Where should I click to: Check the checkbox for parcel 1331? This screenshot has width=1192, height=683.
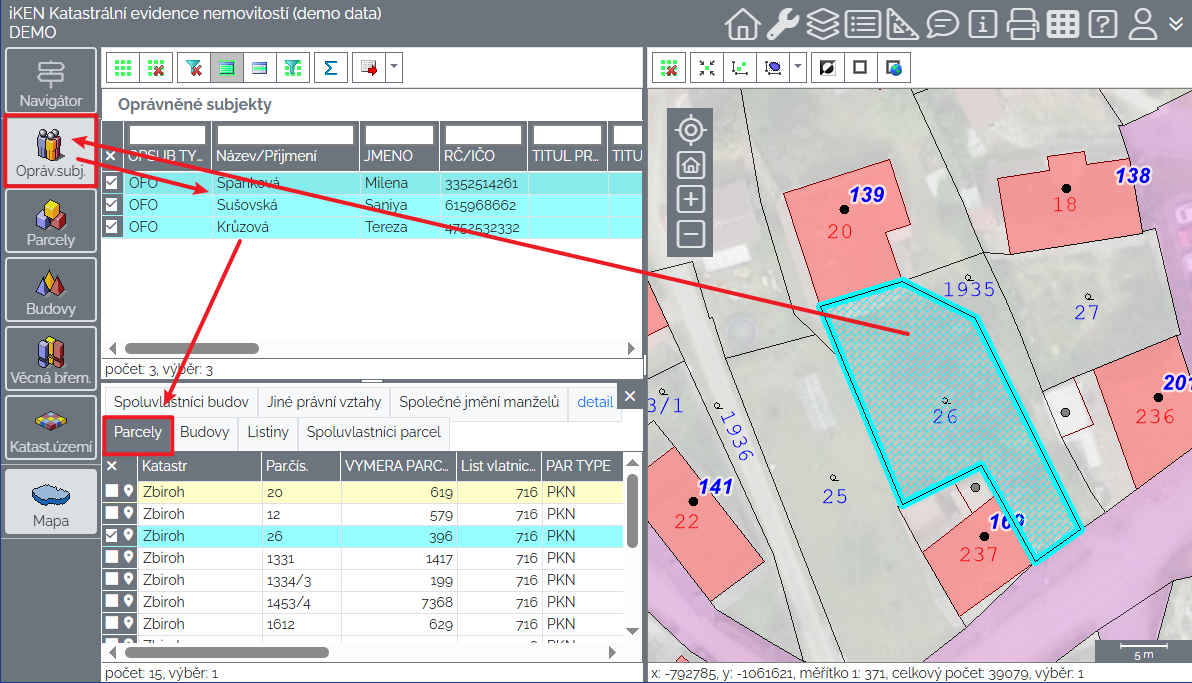pyautogui.click(x=112, y=558)
